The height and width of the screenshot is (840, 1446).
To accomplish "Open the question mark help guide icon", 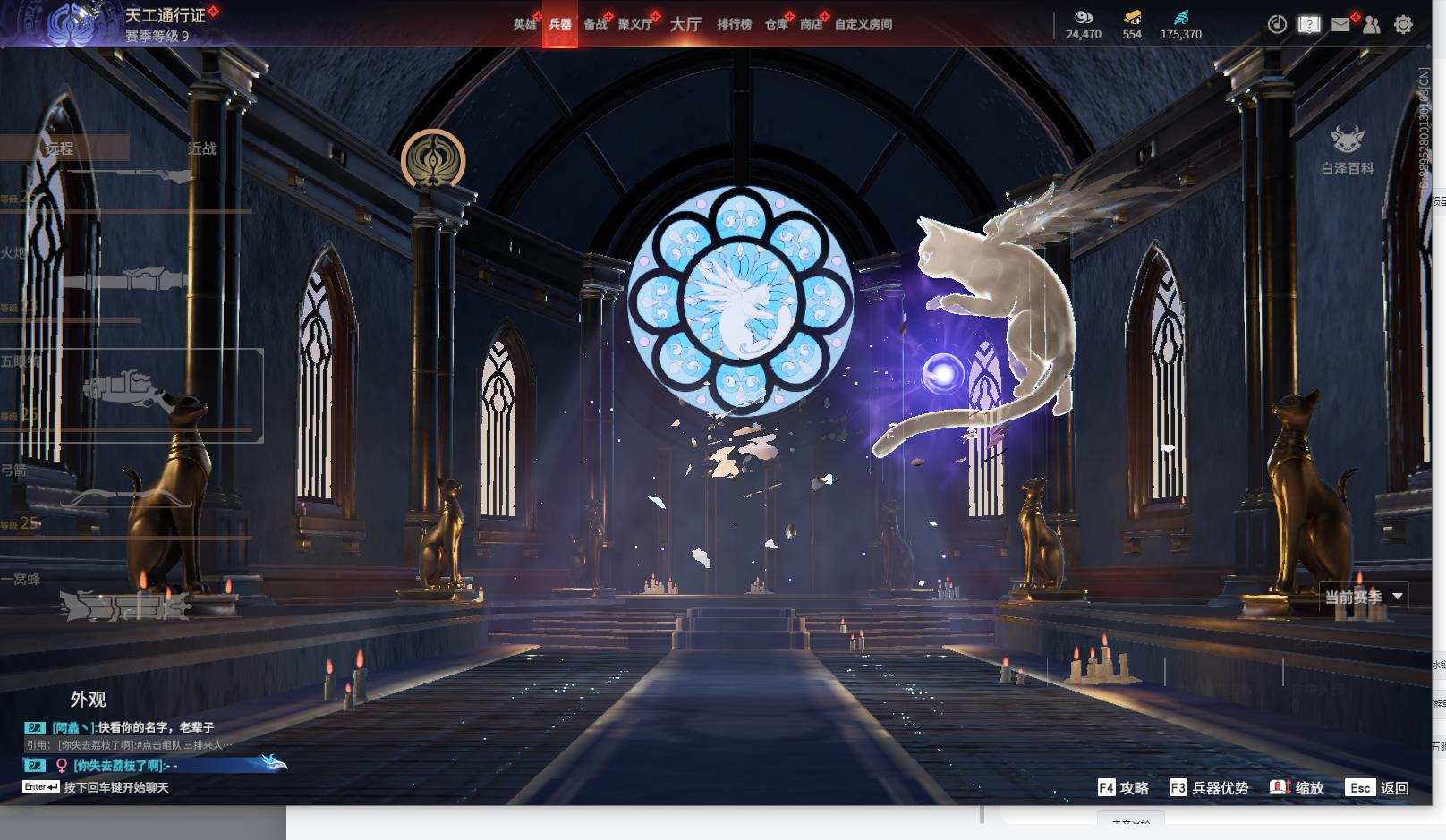I will pyautogui.click(x=1309, y=24).
